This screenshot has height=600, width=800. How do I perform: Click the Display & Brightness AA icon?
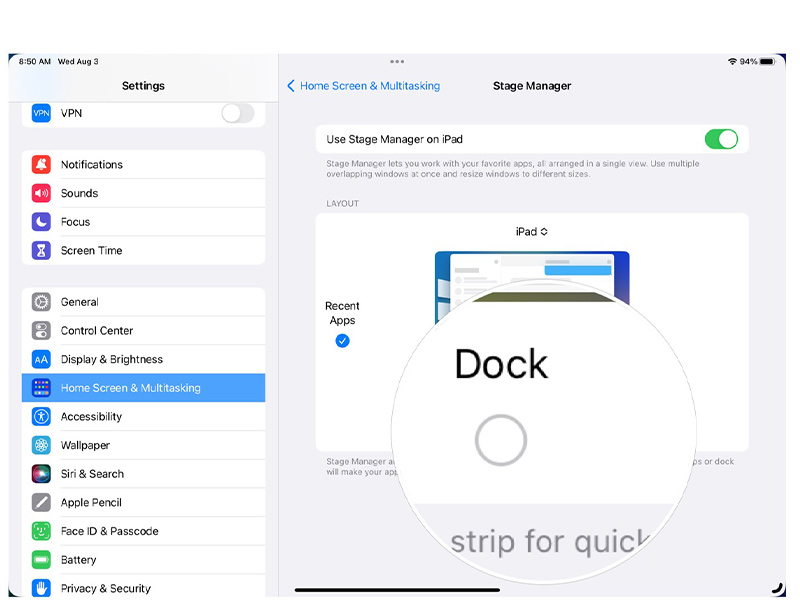click(41, 359)
